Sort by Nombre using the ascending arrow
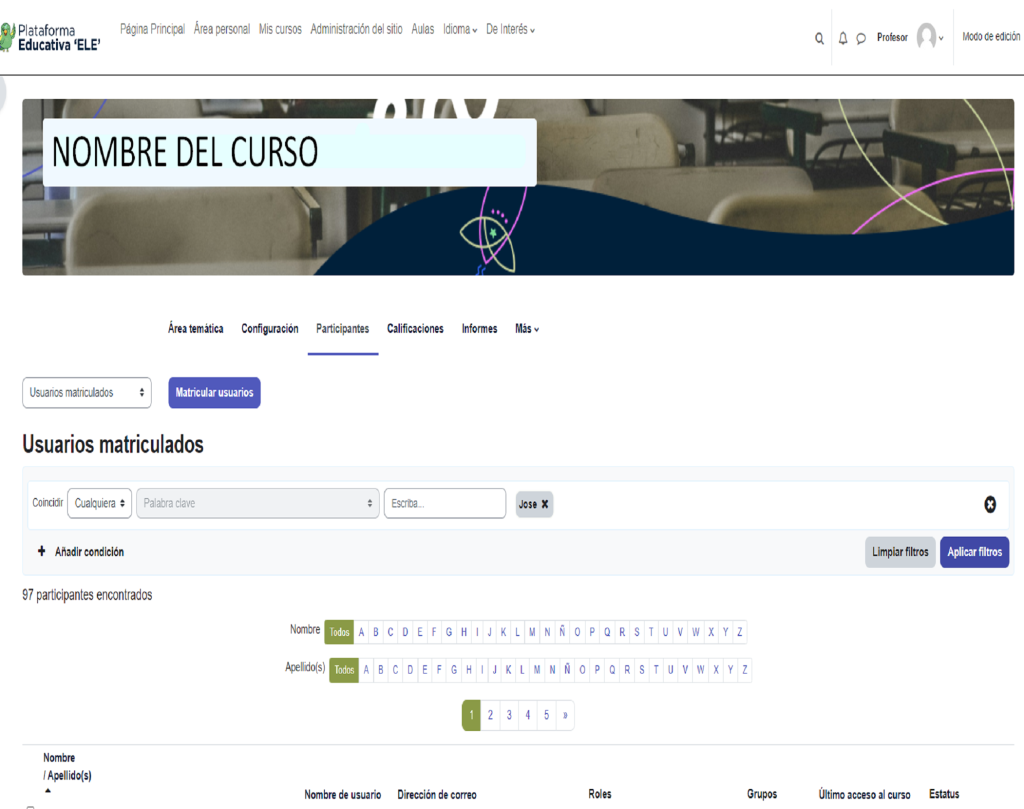 click(x=48, y=791)
